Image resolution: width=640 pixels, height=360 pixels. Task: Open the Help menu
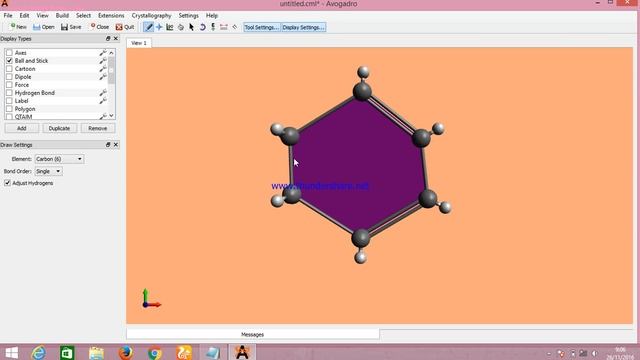click(x=211, y=16)
